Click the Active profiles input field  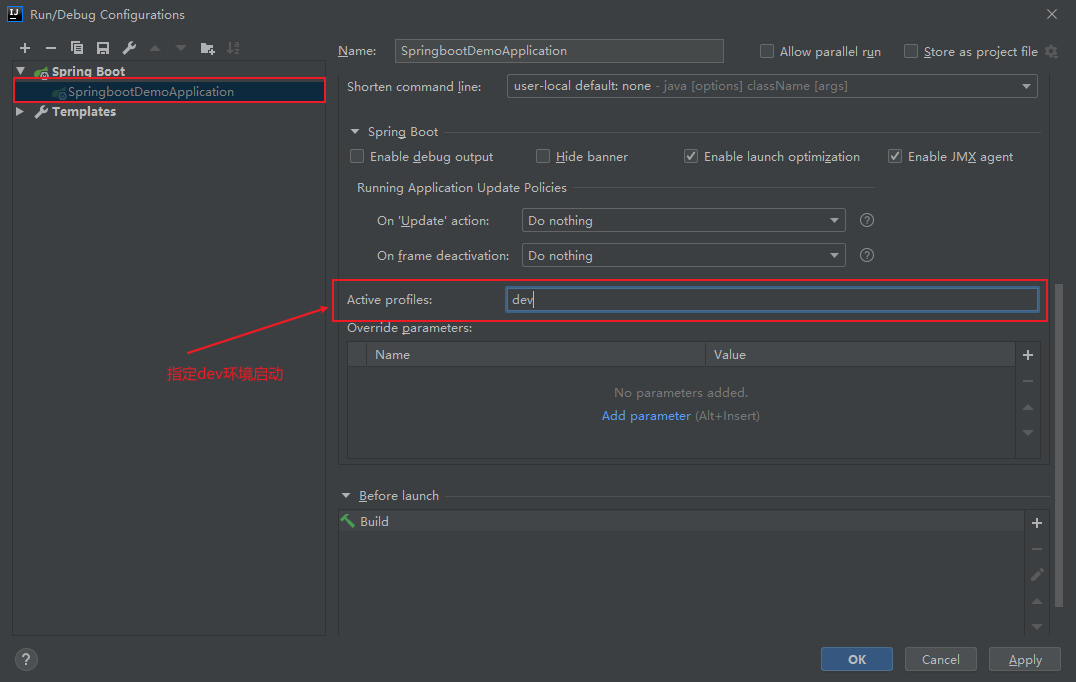771,300
